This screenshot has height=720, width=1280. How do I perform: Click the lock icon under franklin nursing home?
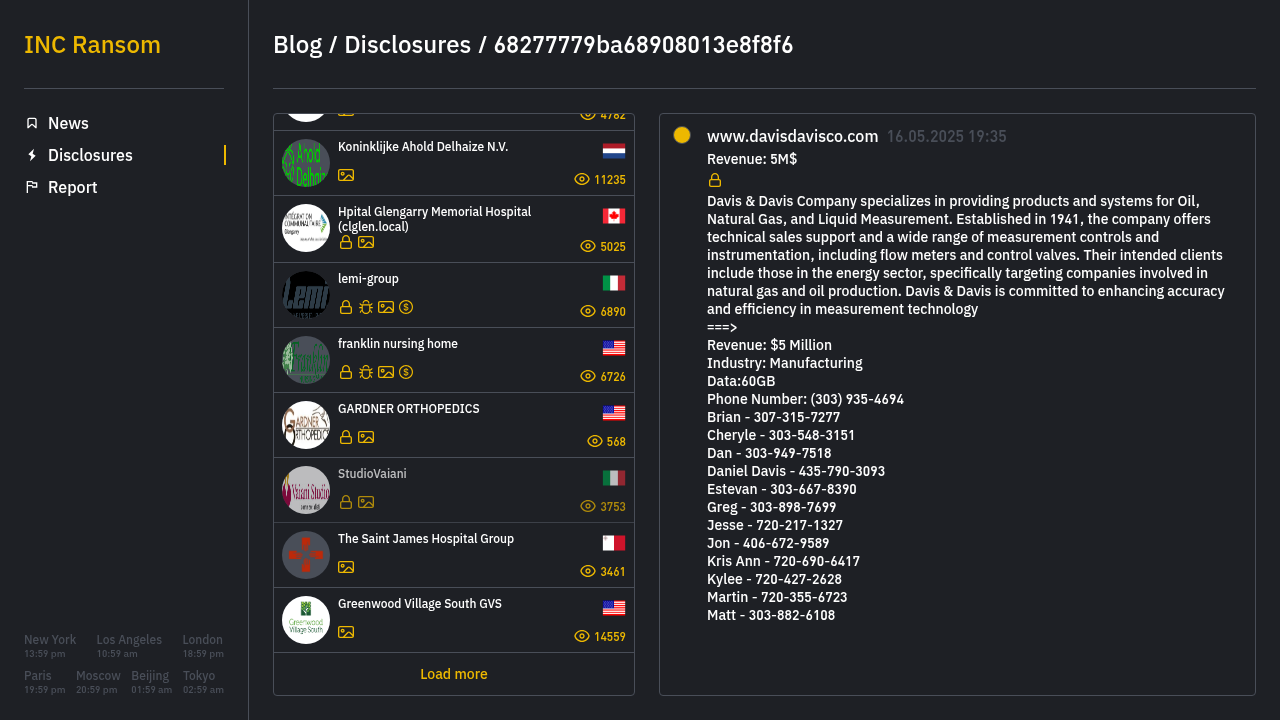coord(346,372)
